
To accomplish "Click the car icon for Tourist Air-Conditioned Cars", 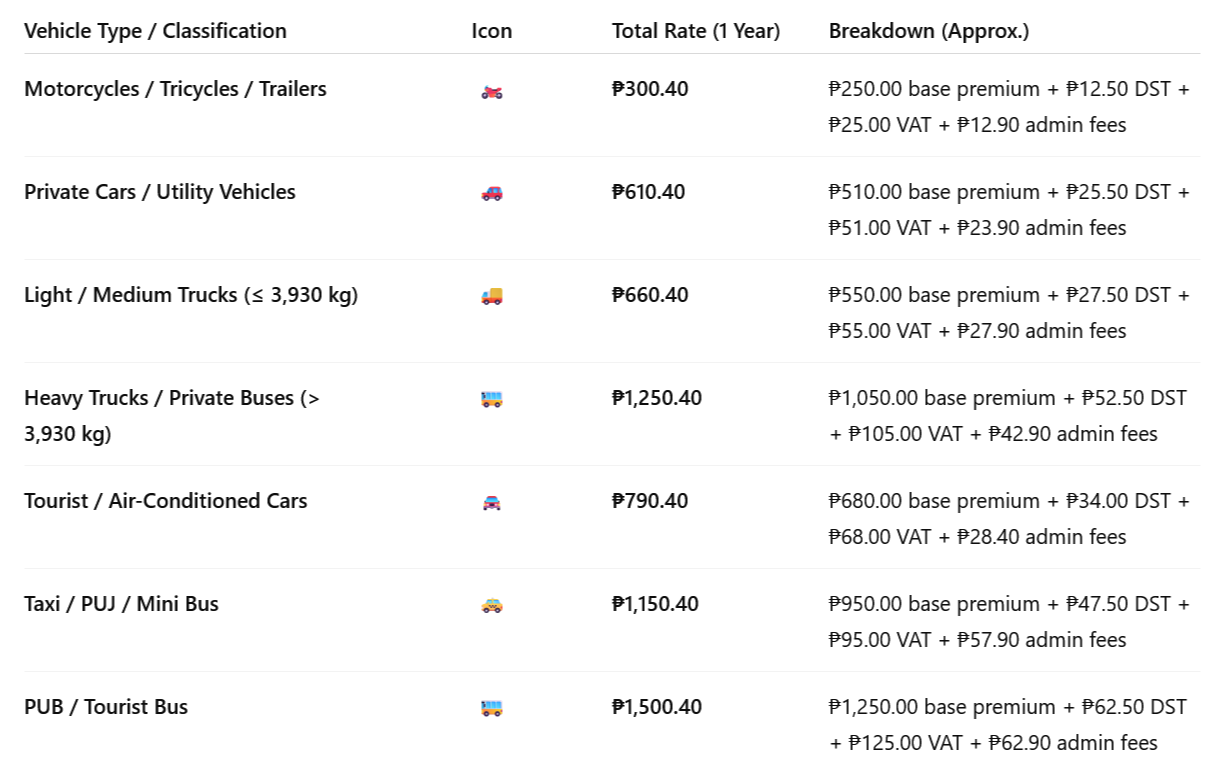I will (491, 502).
